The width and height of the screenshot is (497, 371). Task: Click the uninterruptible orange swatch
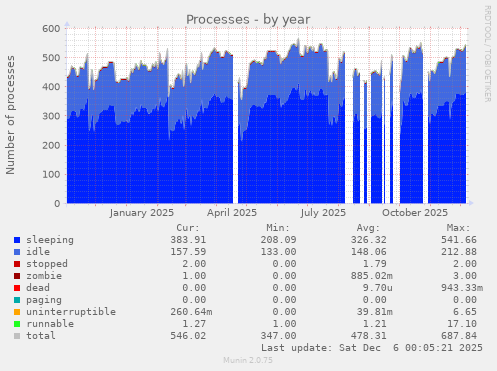click(17, 312)
